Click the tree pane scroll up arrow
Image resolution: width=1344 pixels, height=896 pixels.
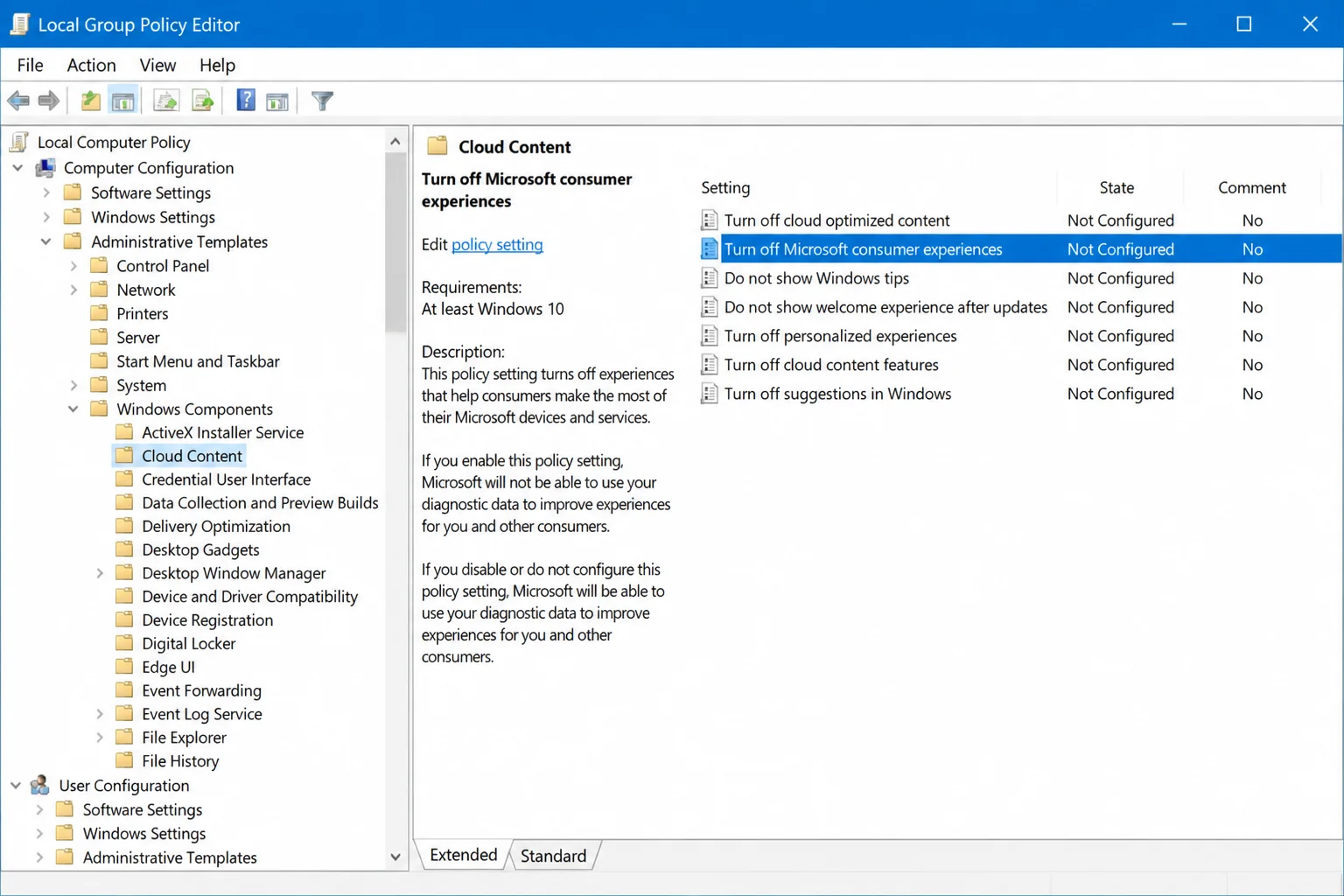point(395,141)
